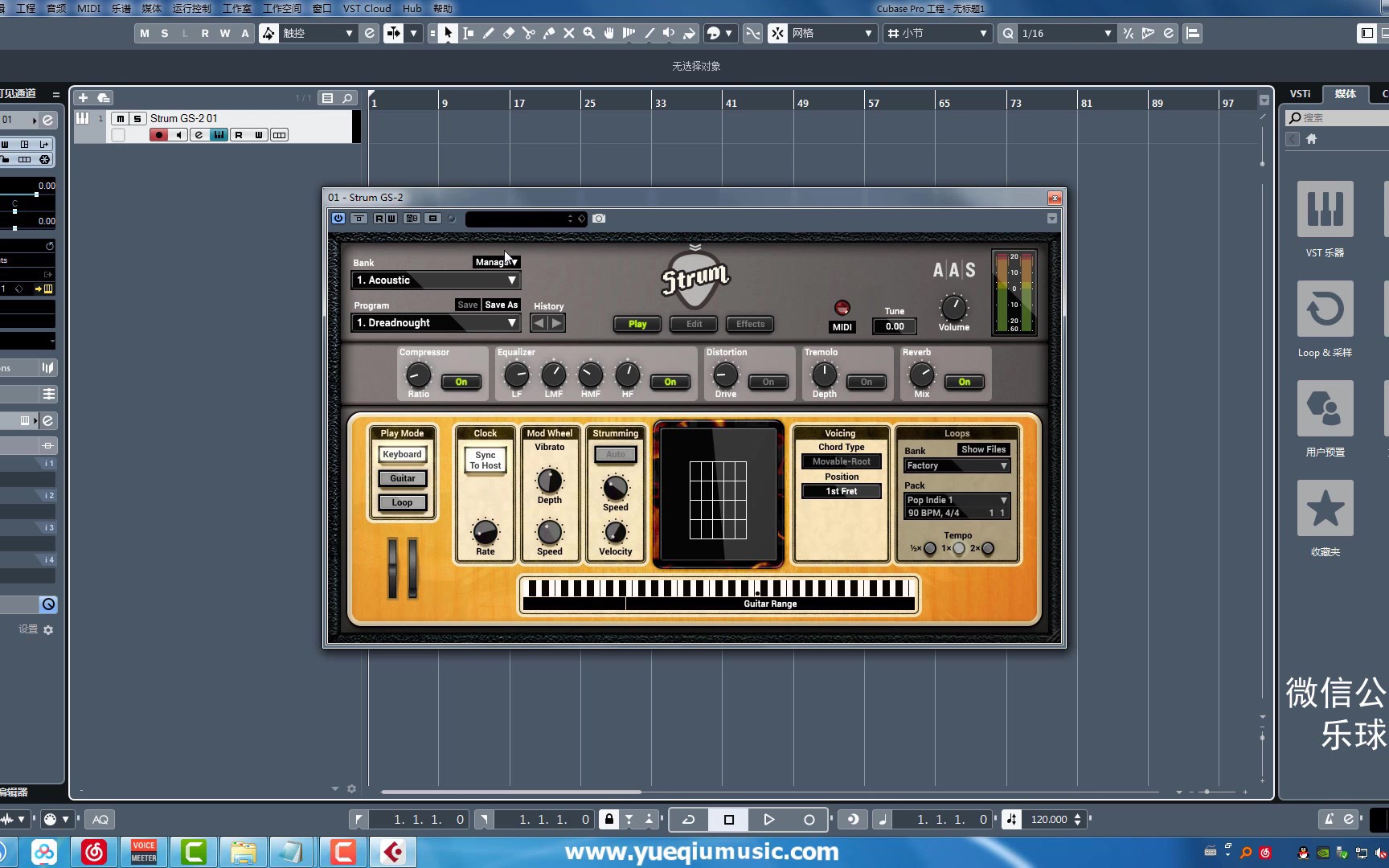Open the Loop & samples media tile
Image resolution: width=1389 pixels, height=868 pixels.
coord(1325,309)
